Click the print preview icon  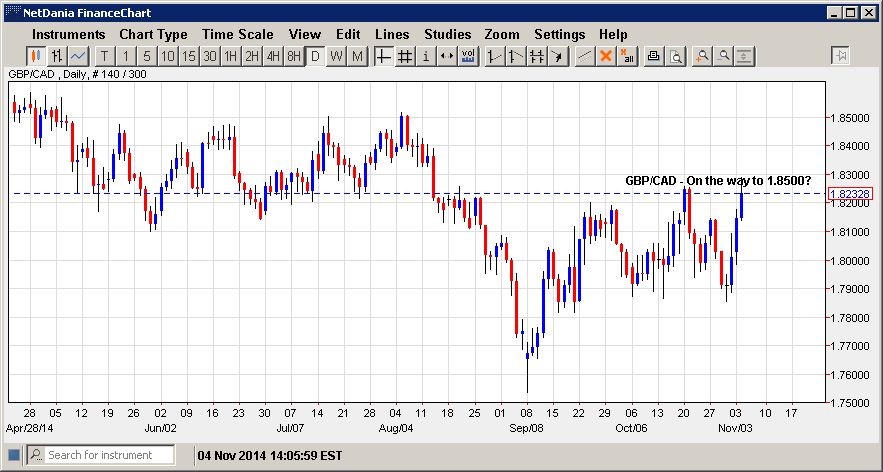point(675,56)
